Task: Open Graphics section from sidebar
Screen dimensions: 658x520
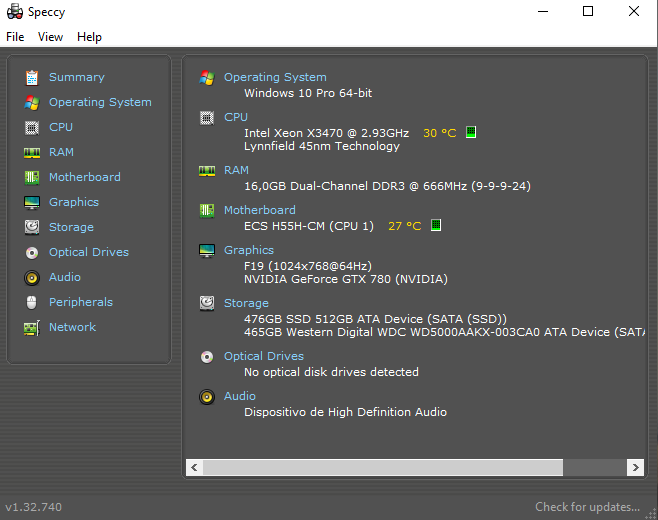Action: click(74, 202)
